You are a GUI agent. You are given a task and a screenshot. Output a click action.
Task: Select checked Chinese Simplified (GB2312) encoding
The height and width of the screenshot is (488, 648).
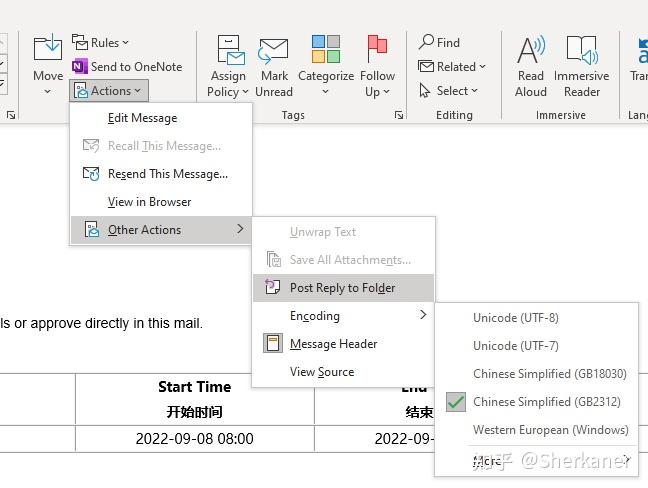point(536,402)
